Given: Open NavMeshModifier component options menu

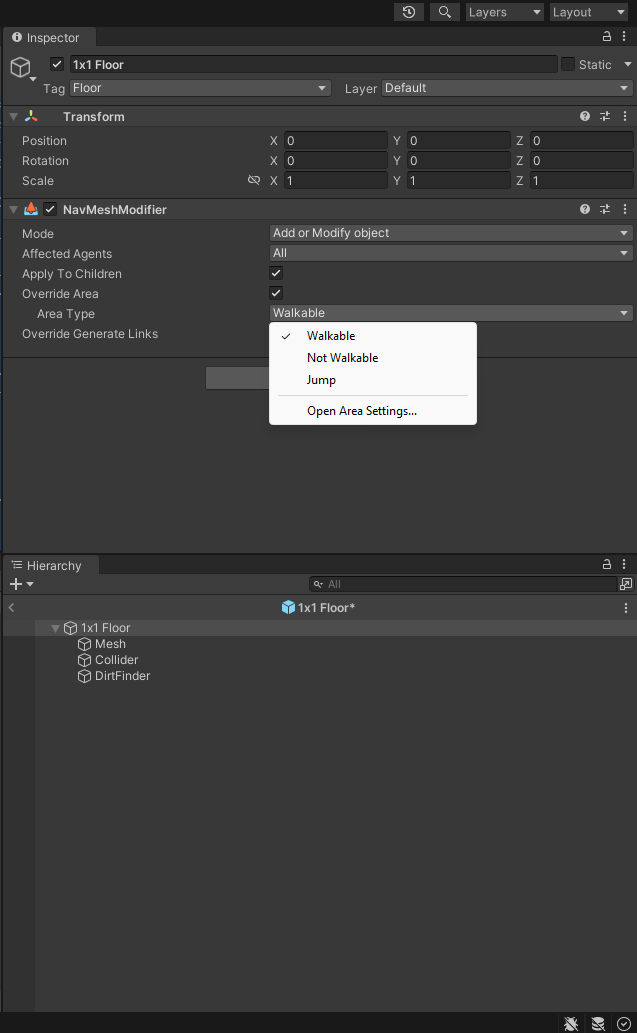Looking at the screenshot, I should point(624,209).
